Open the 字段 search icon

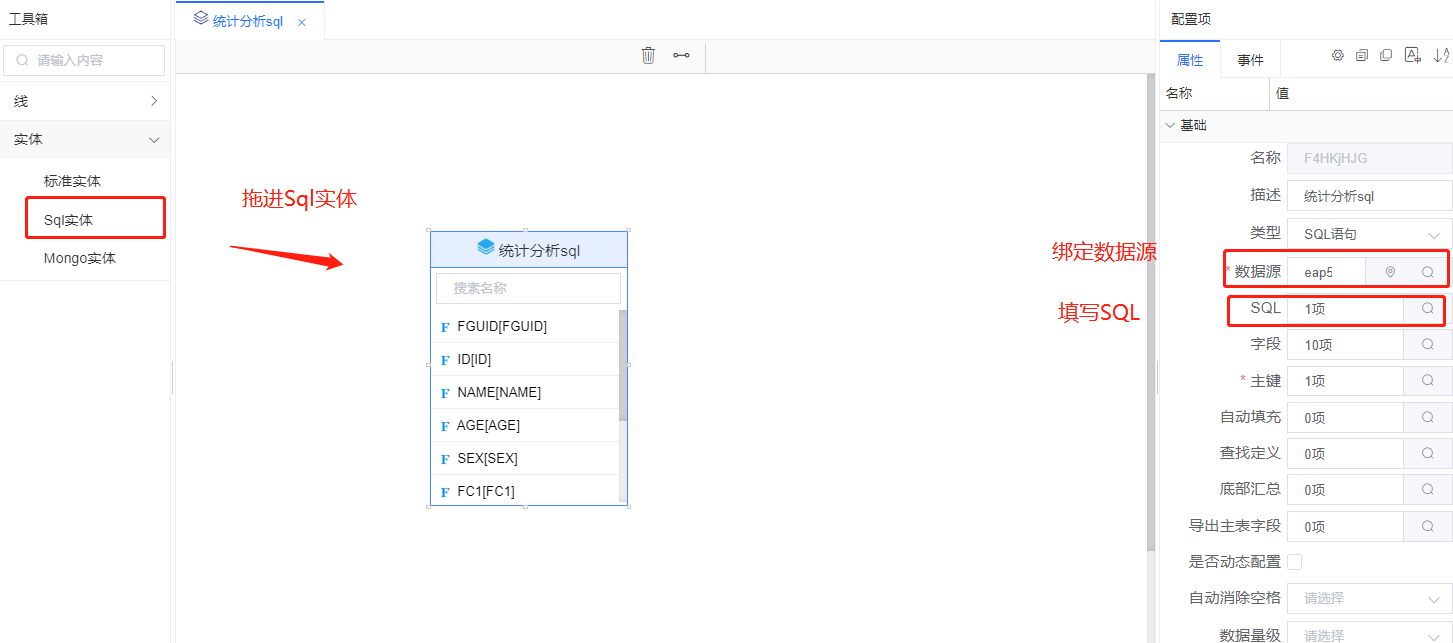[x=1428, y=345]
